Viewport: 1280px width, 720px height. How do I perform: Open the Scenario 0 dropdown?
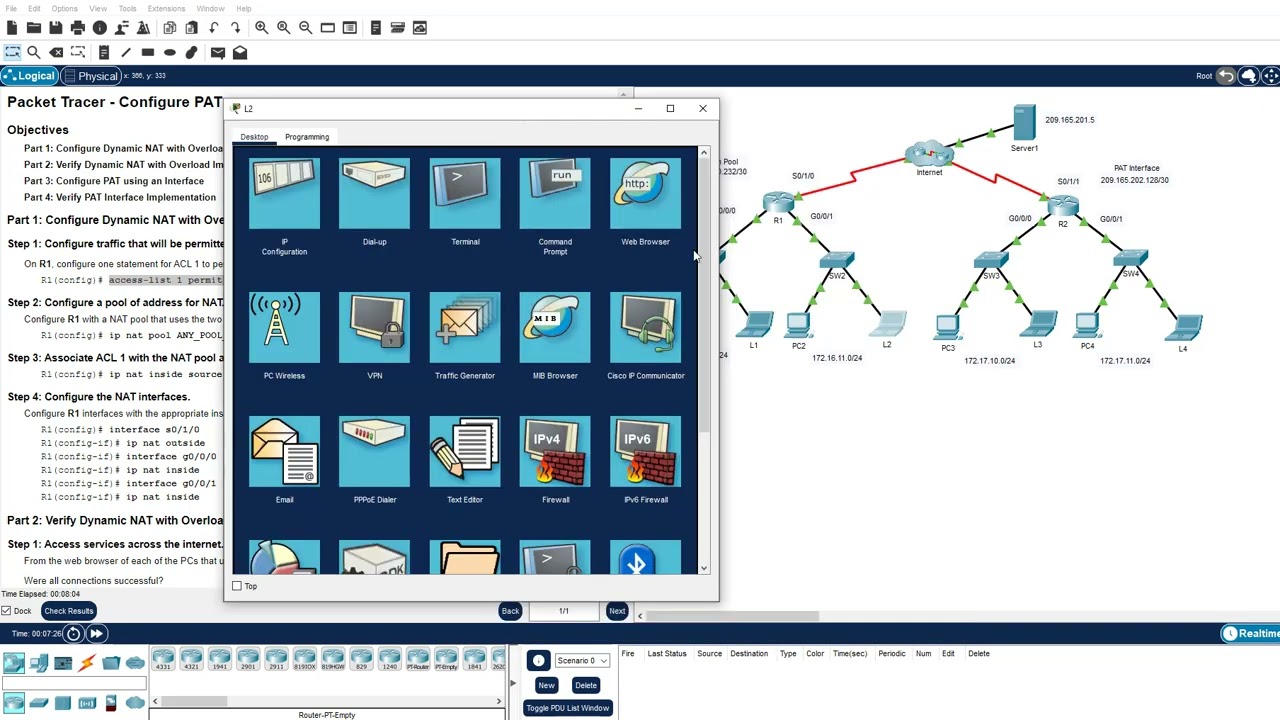click(x=582, y=661)
